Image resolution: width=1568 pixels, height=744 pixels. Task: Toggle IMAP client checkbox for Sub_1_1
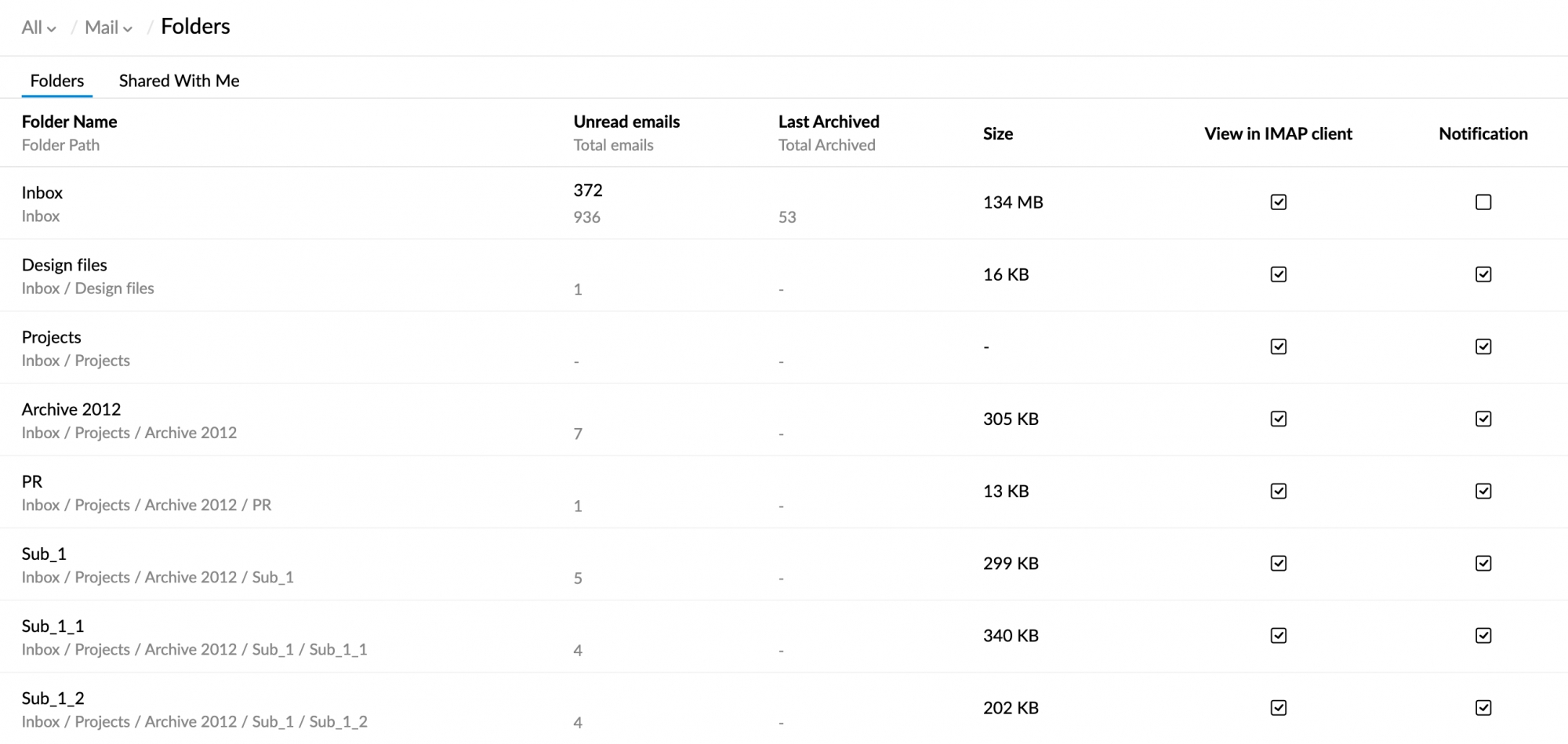(x=1278, y=635)
